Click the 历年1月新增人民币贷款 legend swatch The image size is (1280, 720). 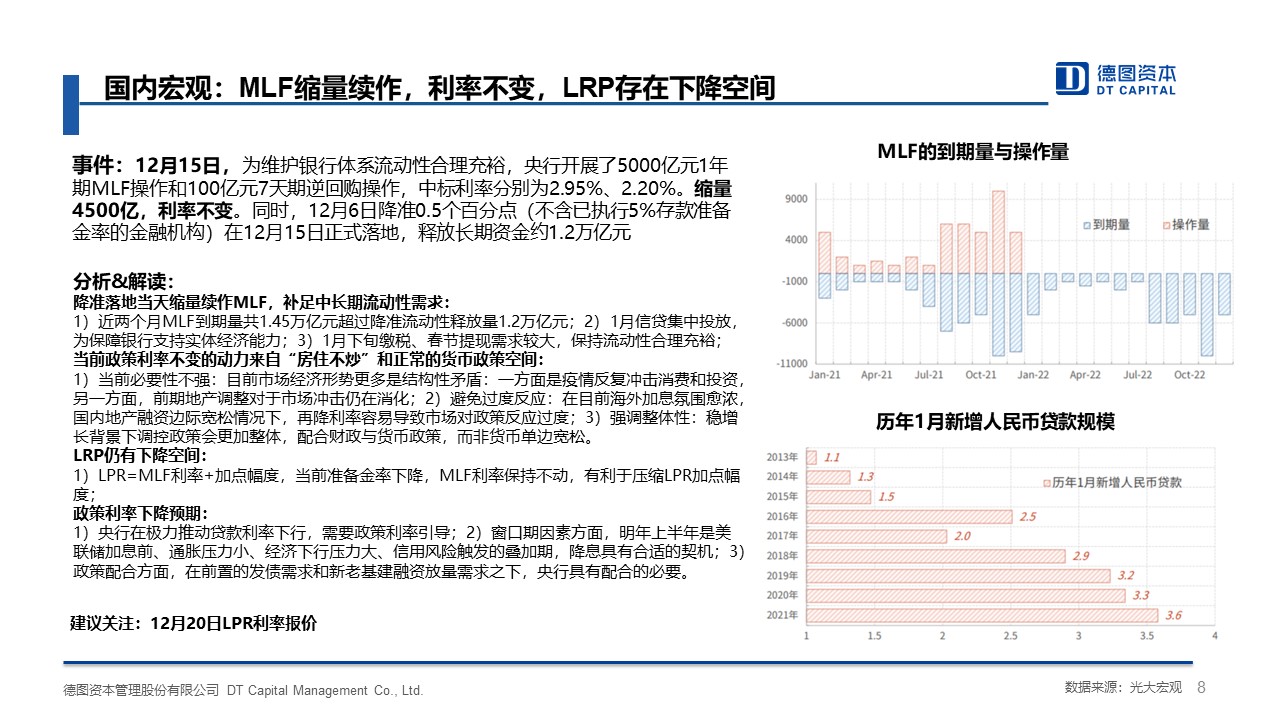pyautogui.click(x=1046, y=482)
